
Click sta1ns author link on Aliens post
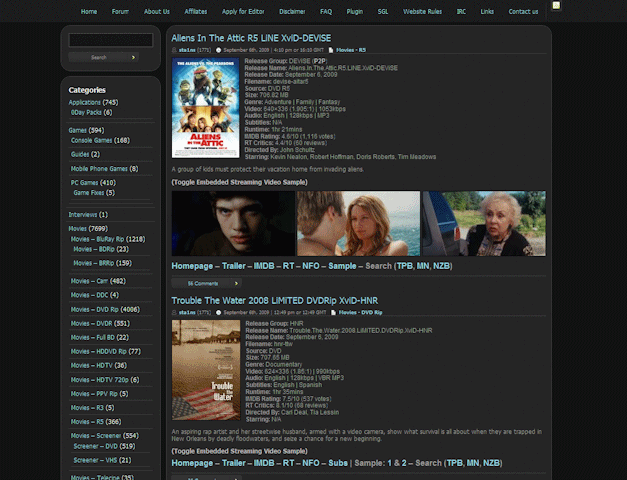[187, 50]
